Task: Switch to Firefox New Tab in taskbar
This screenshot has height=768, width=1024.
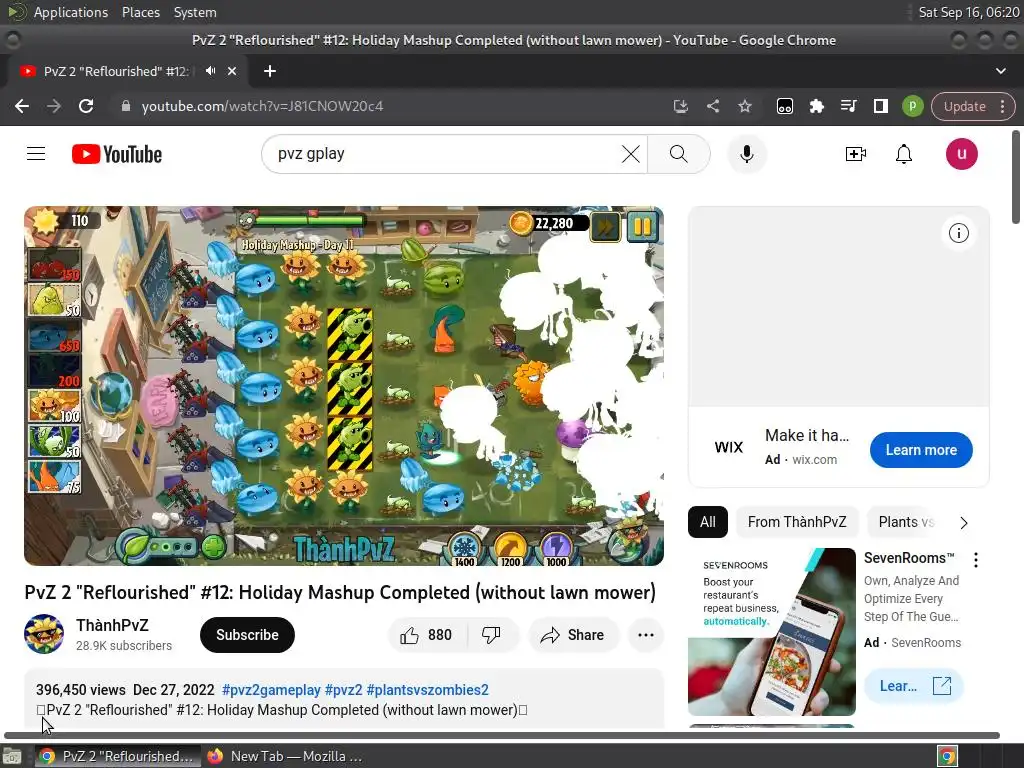Action: tap(285, 756)
